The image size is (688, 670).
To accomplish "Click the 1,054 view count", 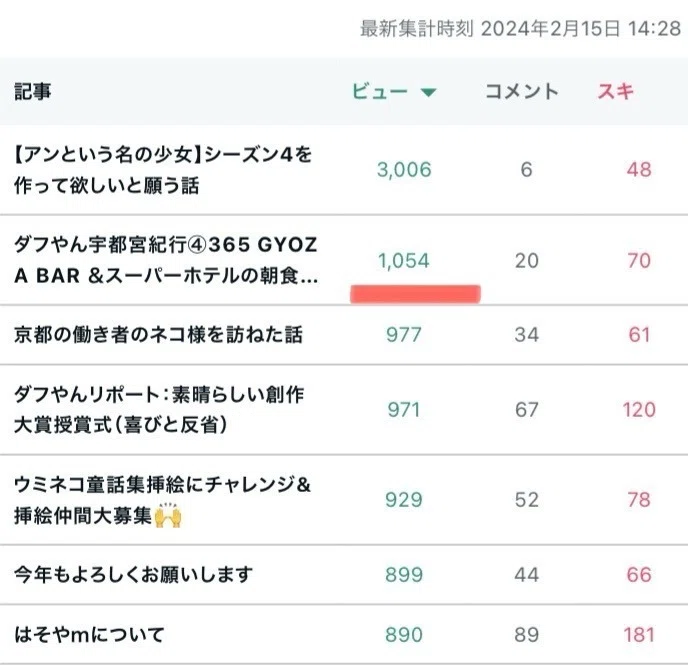I will click(404, 261).
